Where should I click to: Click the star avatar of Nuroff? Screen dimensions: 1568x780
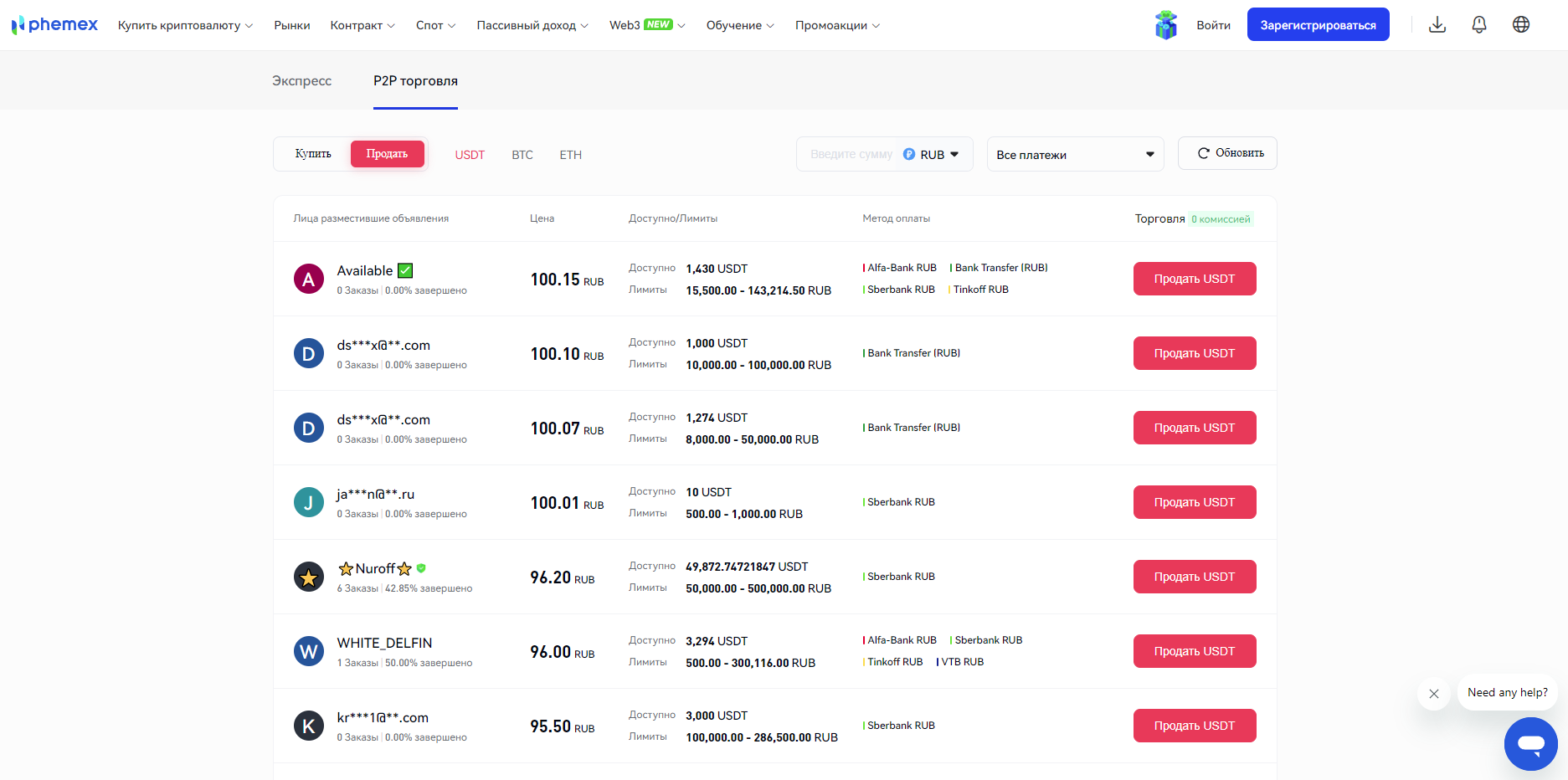pos(309,577)
